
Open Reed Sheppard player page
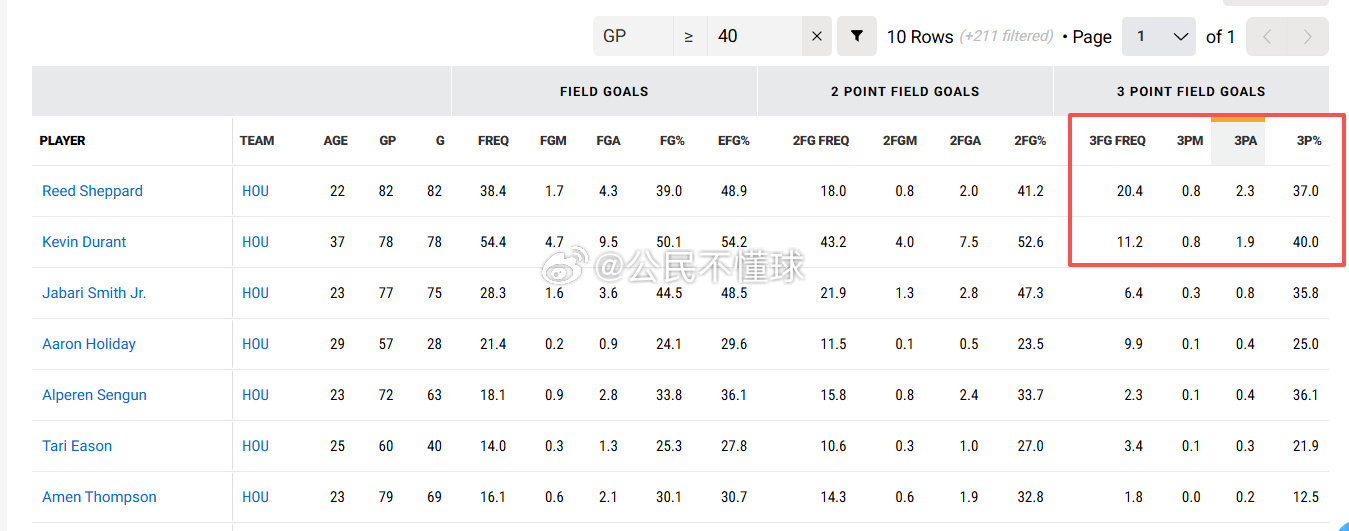point(92,191)
